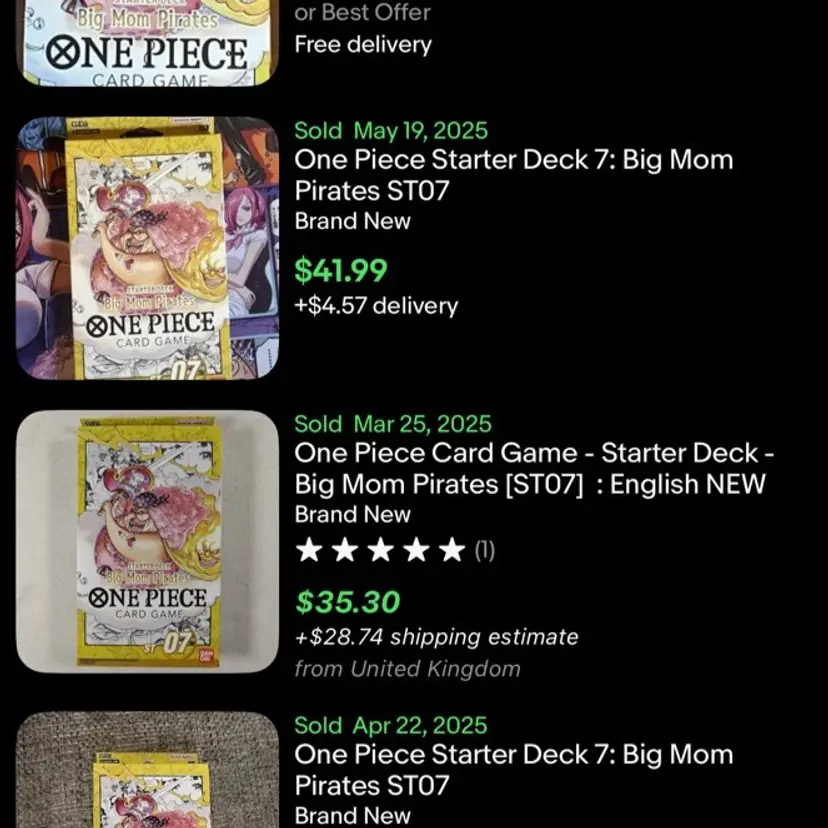Viewport: 828px width, 828px height.
Task: Tap "Brand New" under the $41.99 listing title
Action: point(352,221)
